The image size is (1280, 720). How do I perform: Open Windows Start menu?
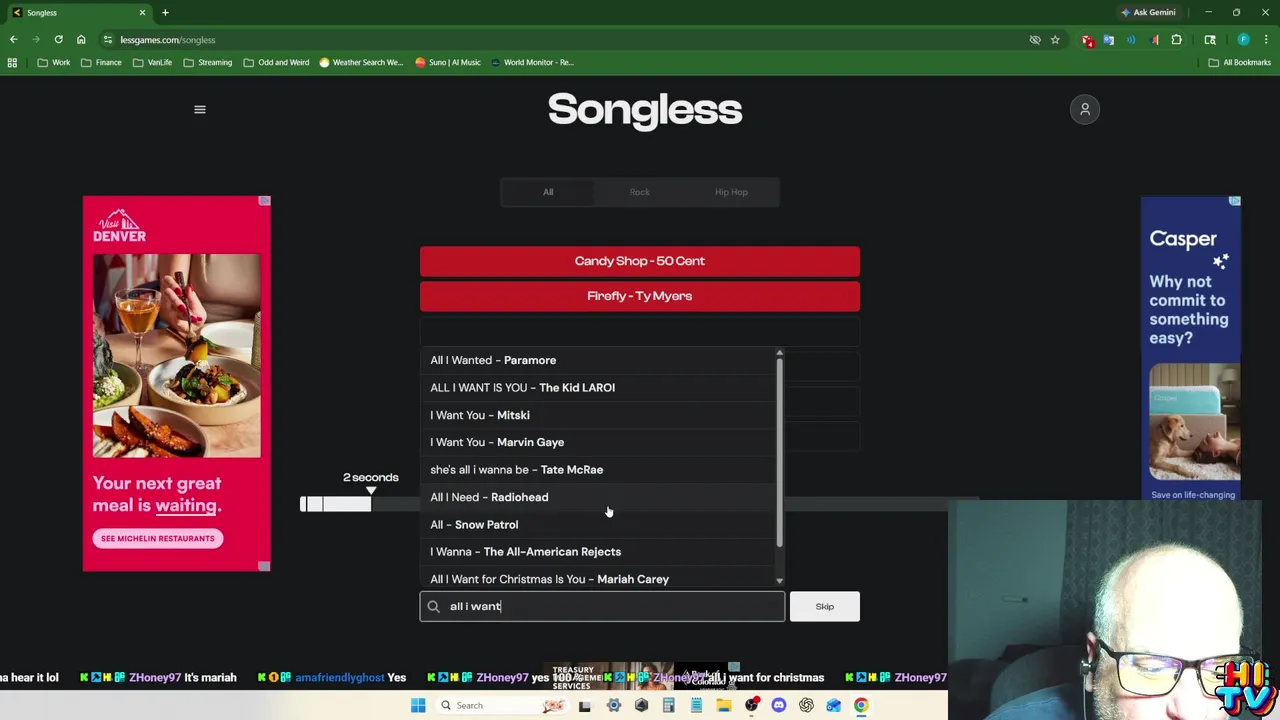click(418, 705)
